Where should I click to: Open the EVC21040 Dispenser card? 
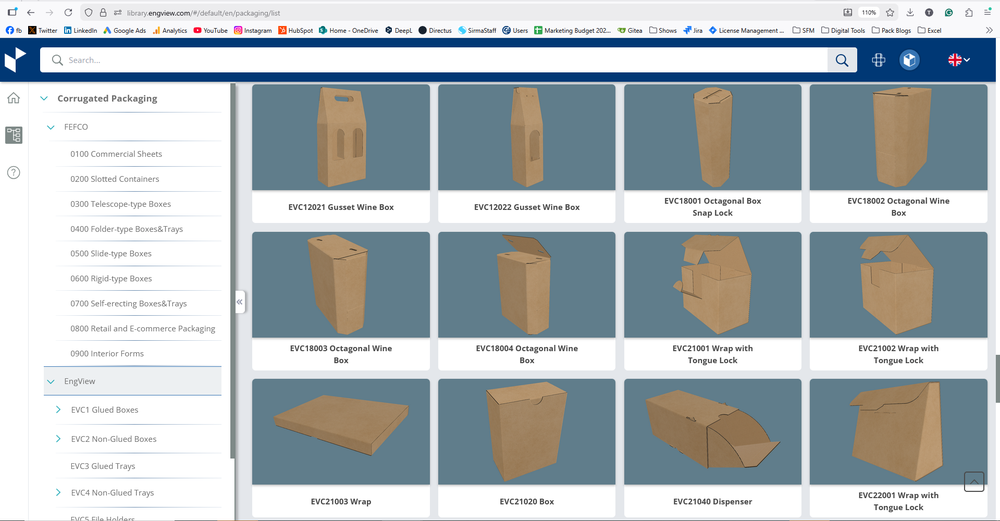click(712, 448)
